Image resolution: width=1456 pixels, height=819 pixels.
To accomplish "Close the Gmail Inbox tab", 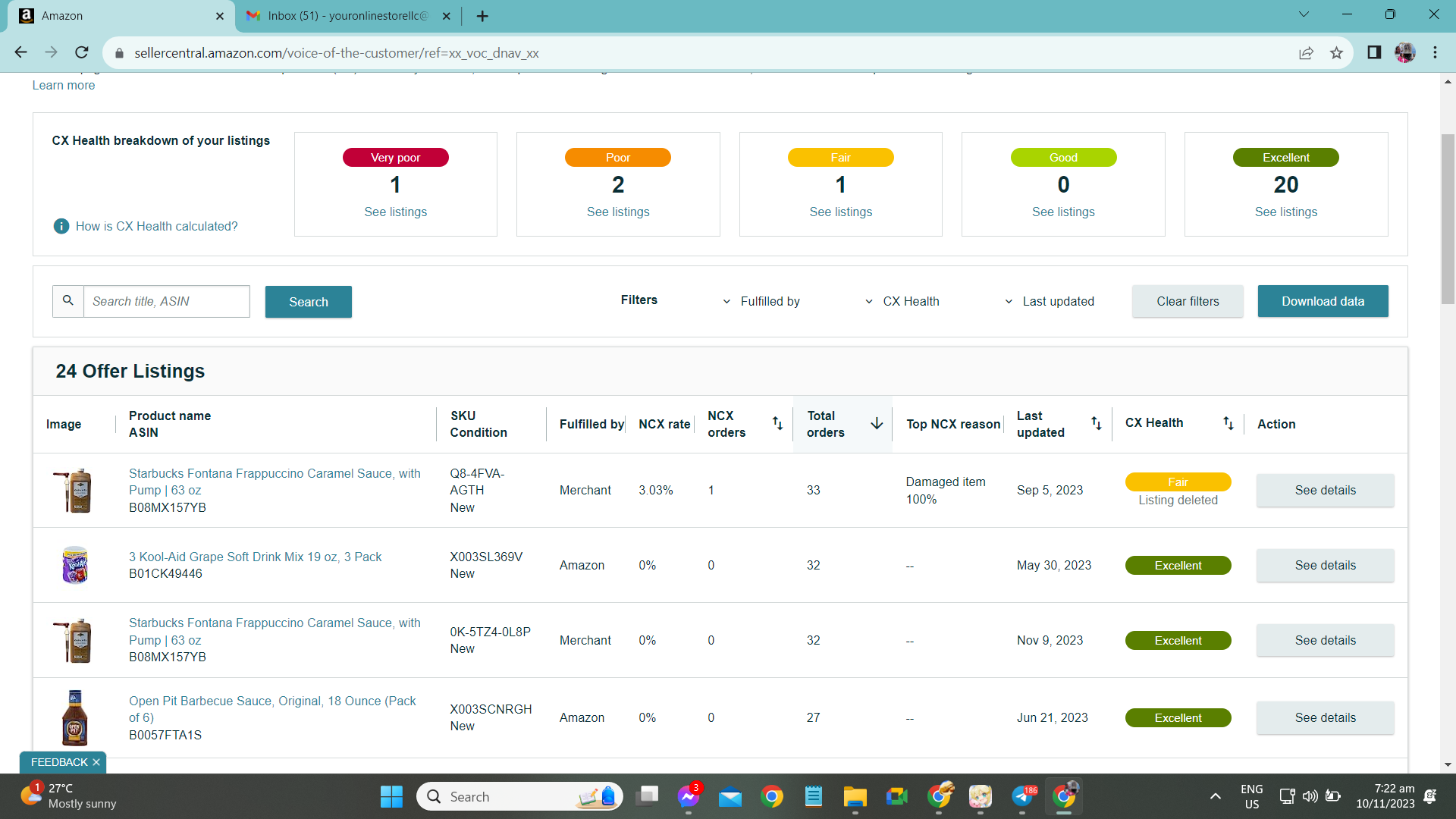I will (x=446, y=16).
